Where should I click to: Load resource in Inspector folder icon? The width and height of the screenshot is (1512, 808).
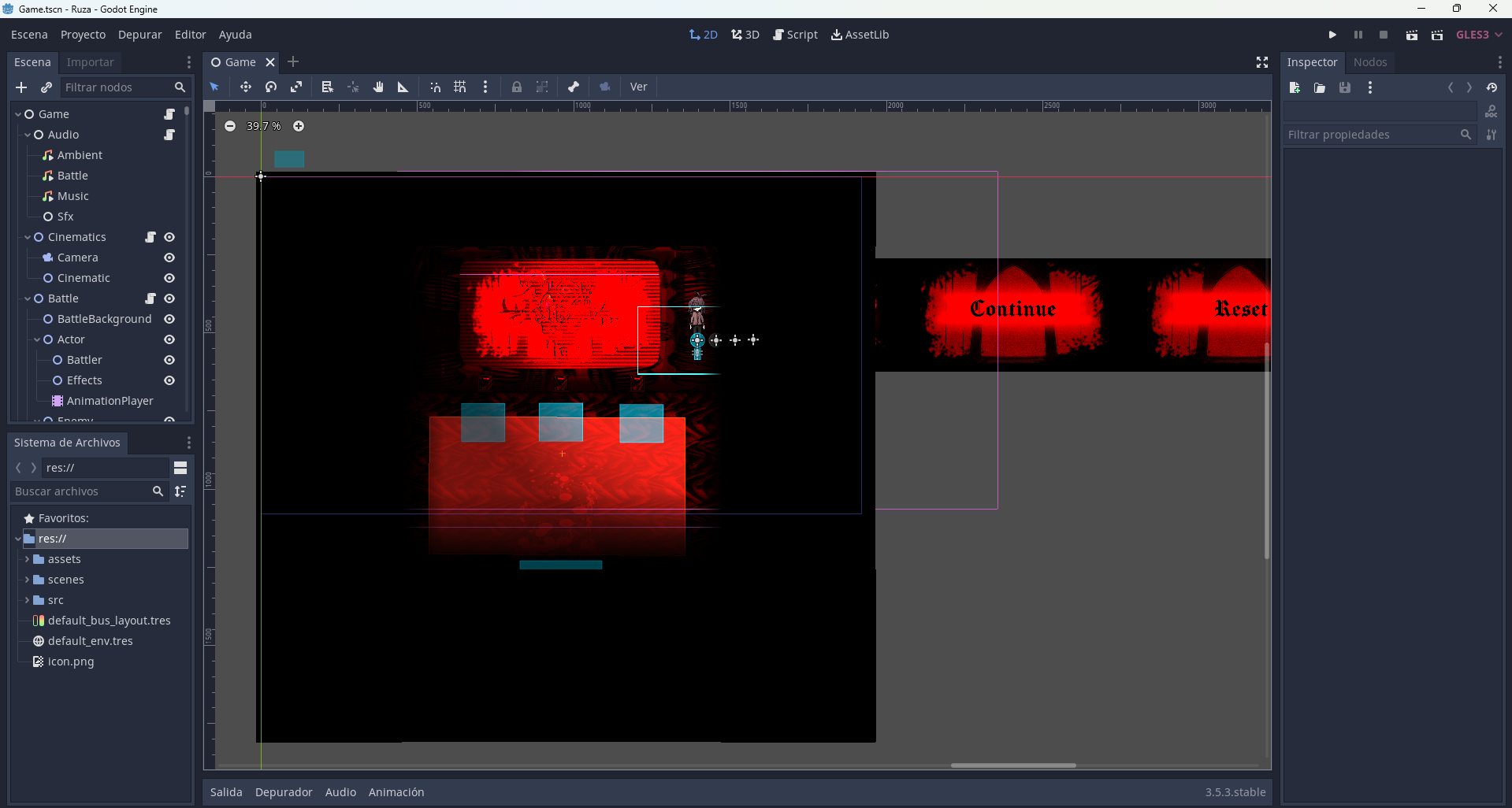[1320, 87]
